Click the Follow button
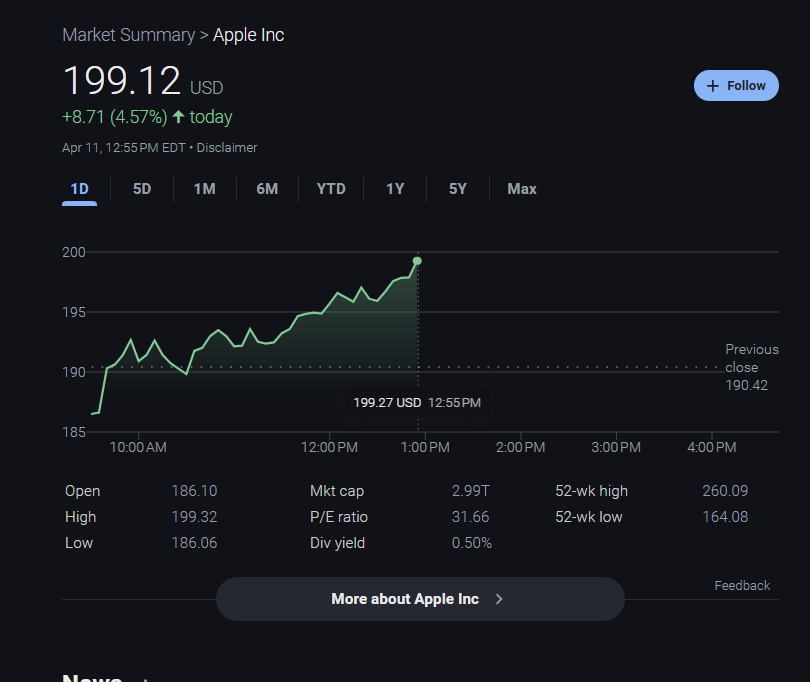 (736, 86)
